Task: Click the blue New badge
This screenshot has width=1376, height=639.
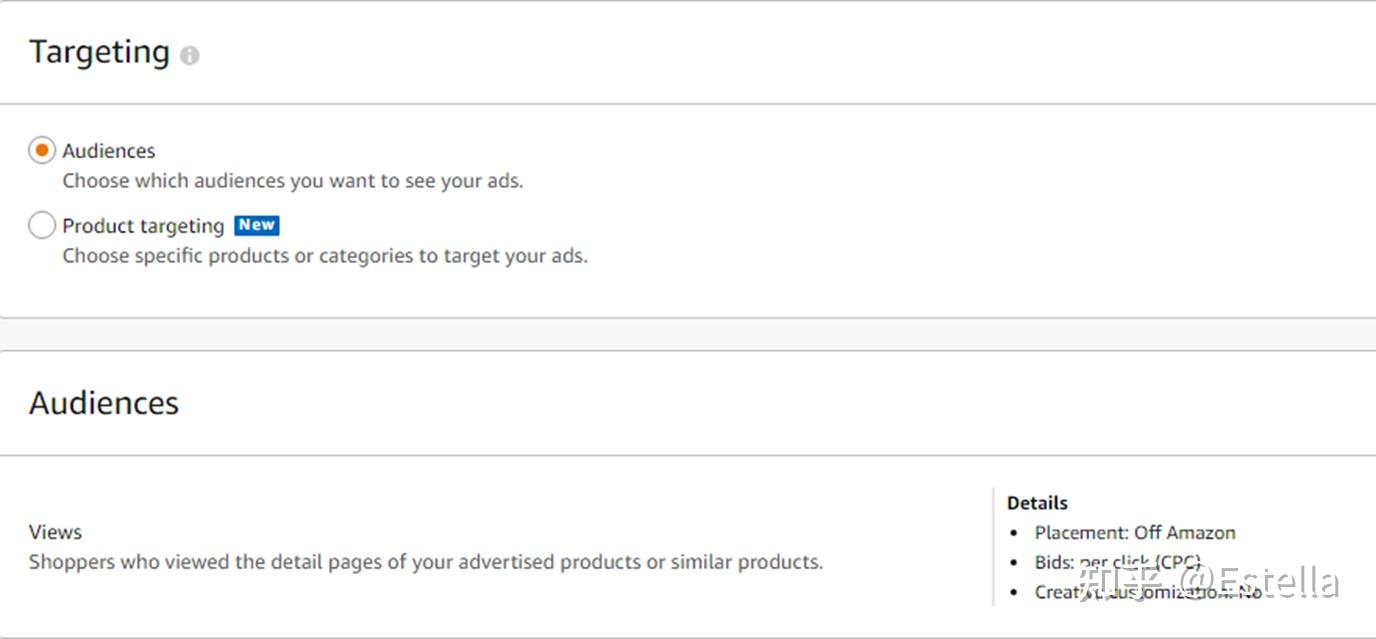Action: point(257,225)
